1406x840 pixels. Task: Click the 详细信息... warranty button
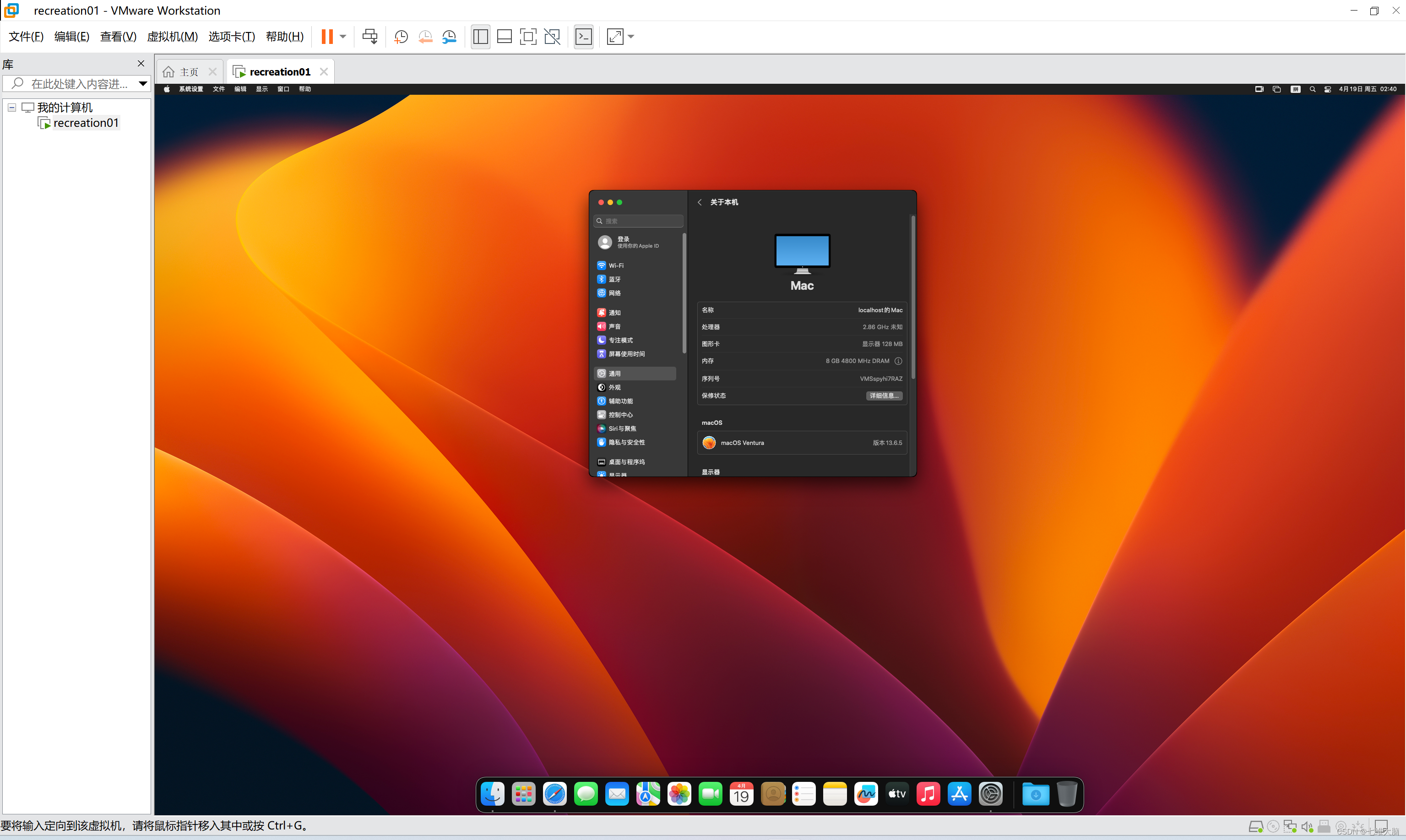coord(884,396)
